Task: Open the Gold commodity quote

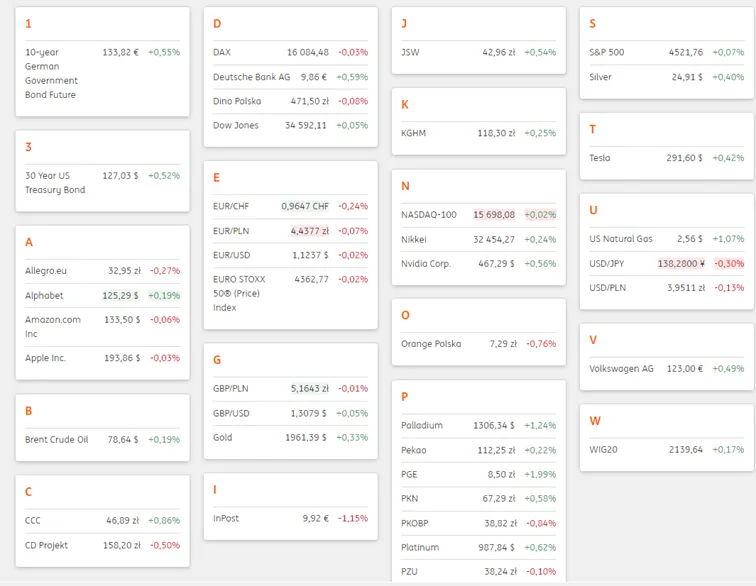Action: pyautogui.click(x=290, y=437)
